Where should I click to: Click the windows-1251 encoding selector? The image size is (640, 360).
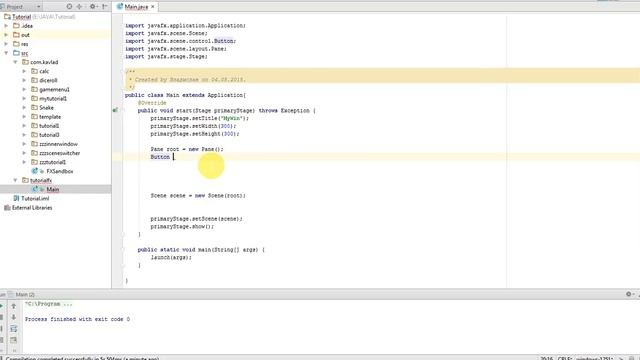[594, 358]
